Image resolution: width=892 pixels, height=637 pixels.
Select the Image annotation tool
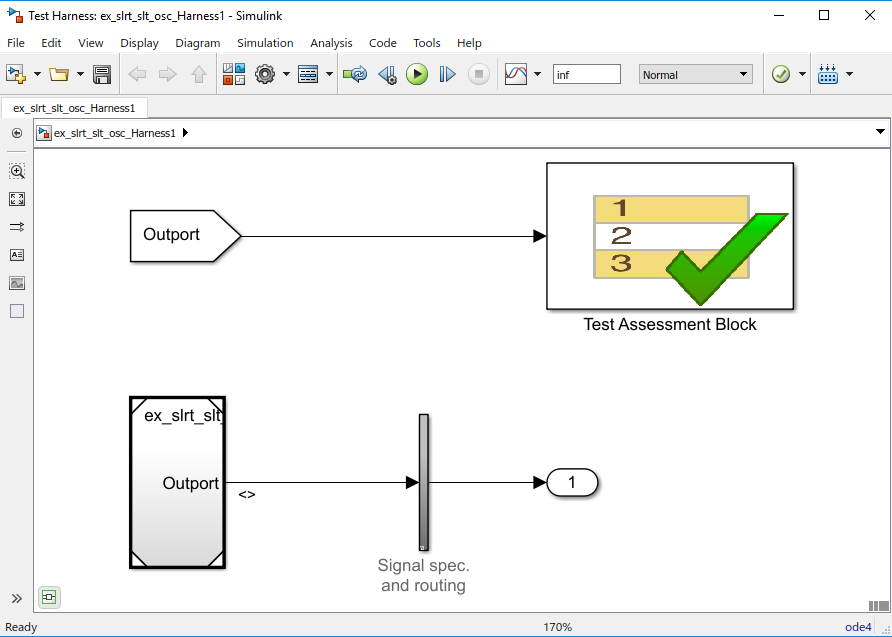click(x=17, y=283)
